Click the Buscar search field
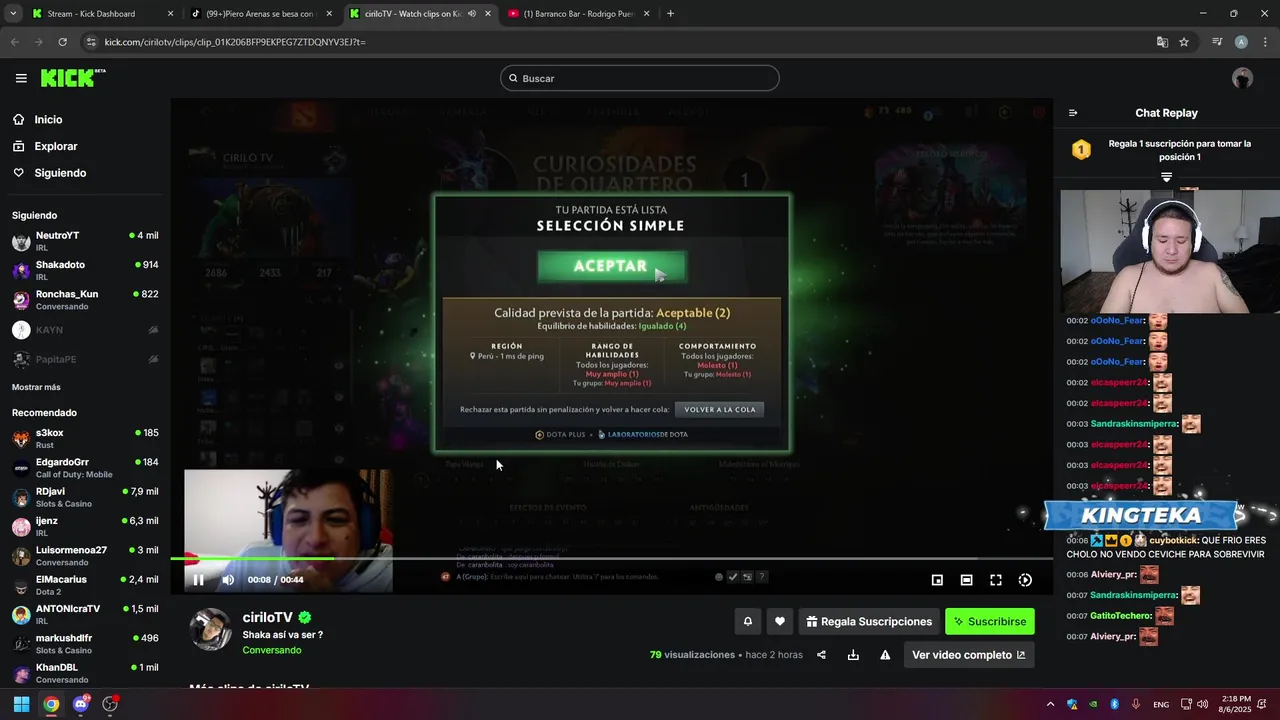1280x720 pixels. point(640,78)
